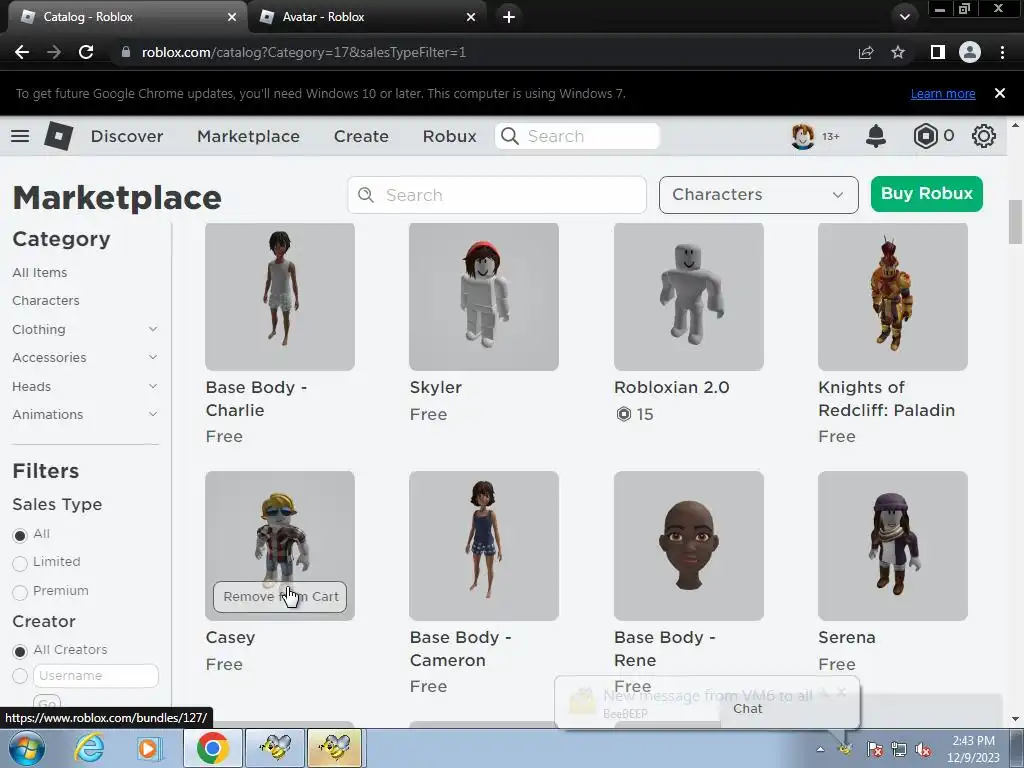Screen dimensions: 1024x768
Task: Click the taskbar clock and date
Action: click(x=974, y=749)
